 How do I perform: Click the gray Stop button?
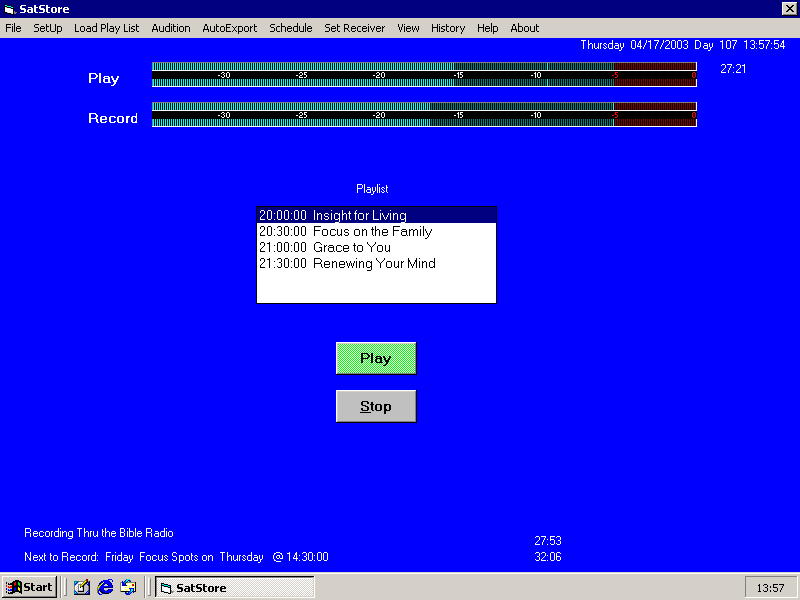click(x=376, y=406)
